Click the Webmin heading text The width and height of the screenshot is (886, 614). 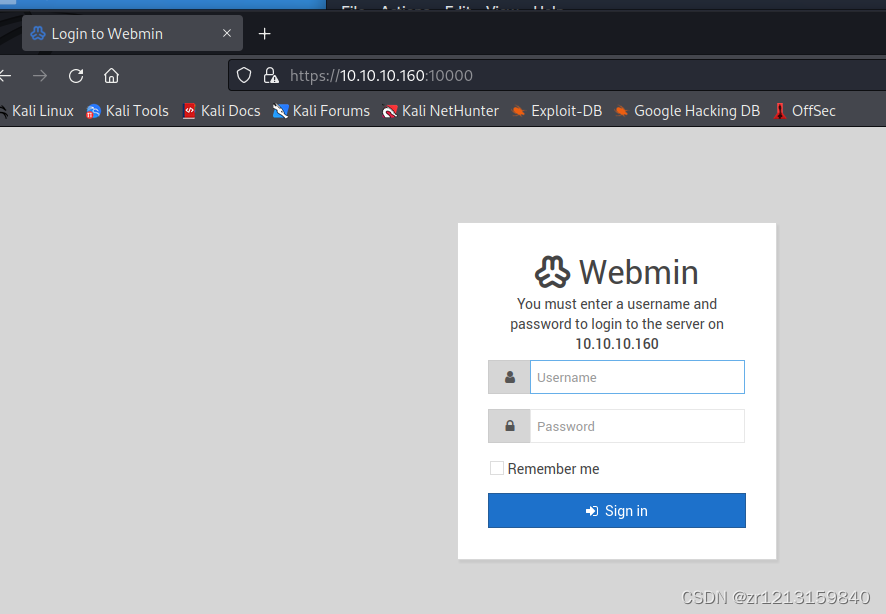tap(639, 272)
